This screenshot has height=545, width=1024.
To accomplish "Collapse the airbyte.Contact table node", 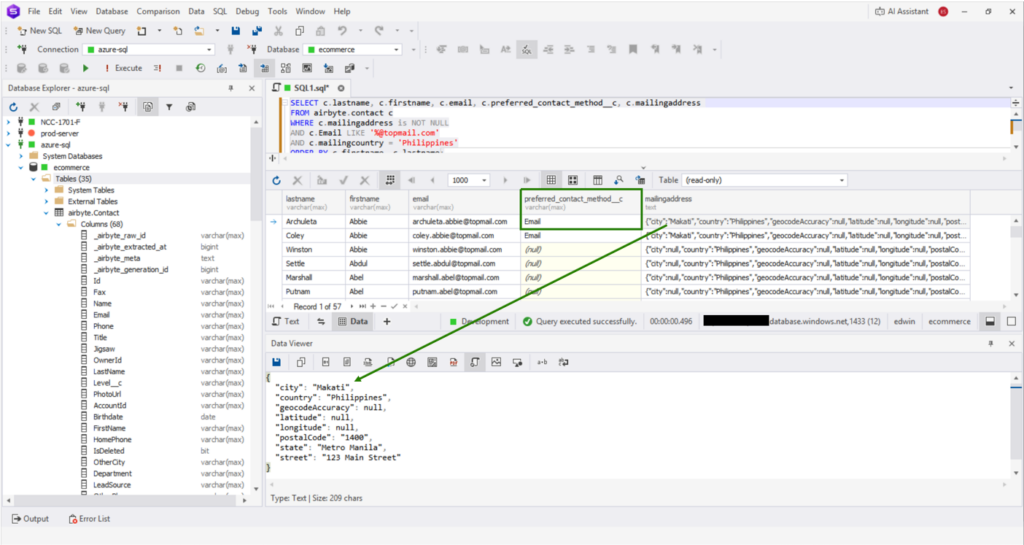I will point(45,213).
